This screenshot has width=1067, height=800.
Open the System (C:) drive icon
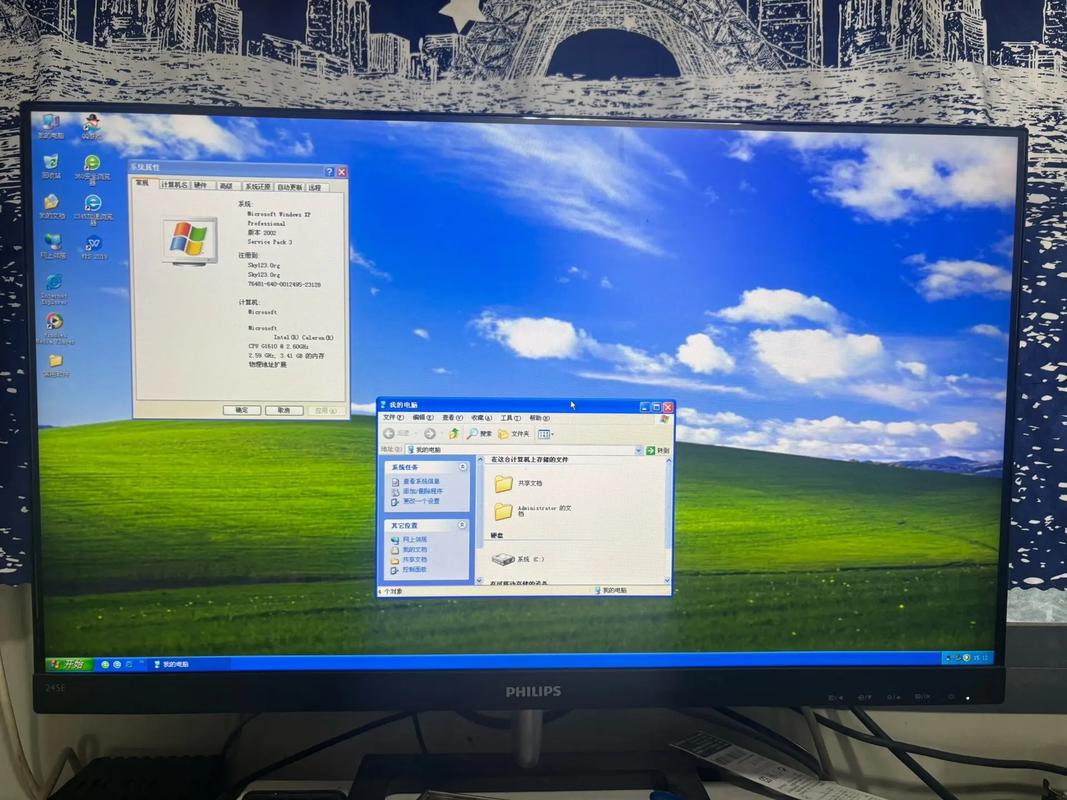coord(502,559)
